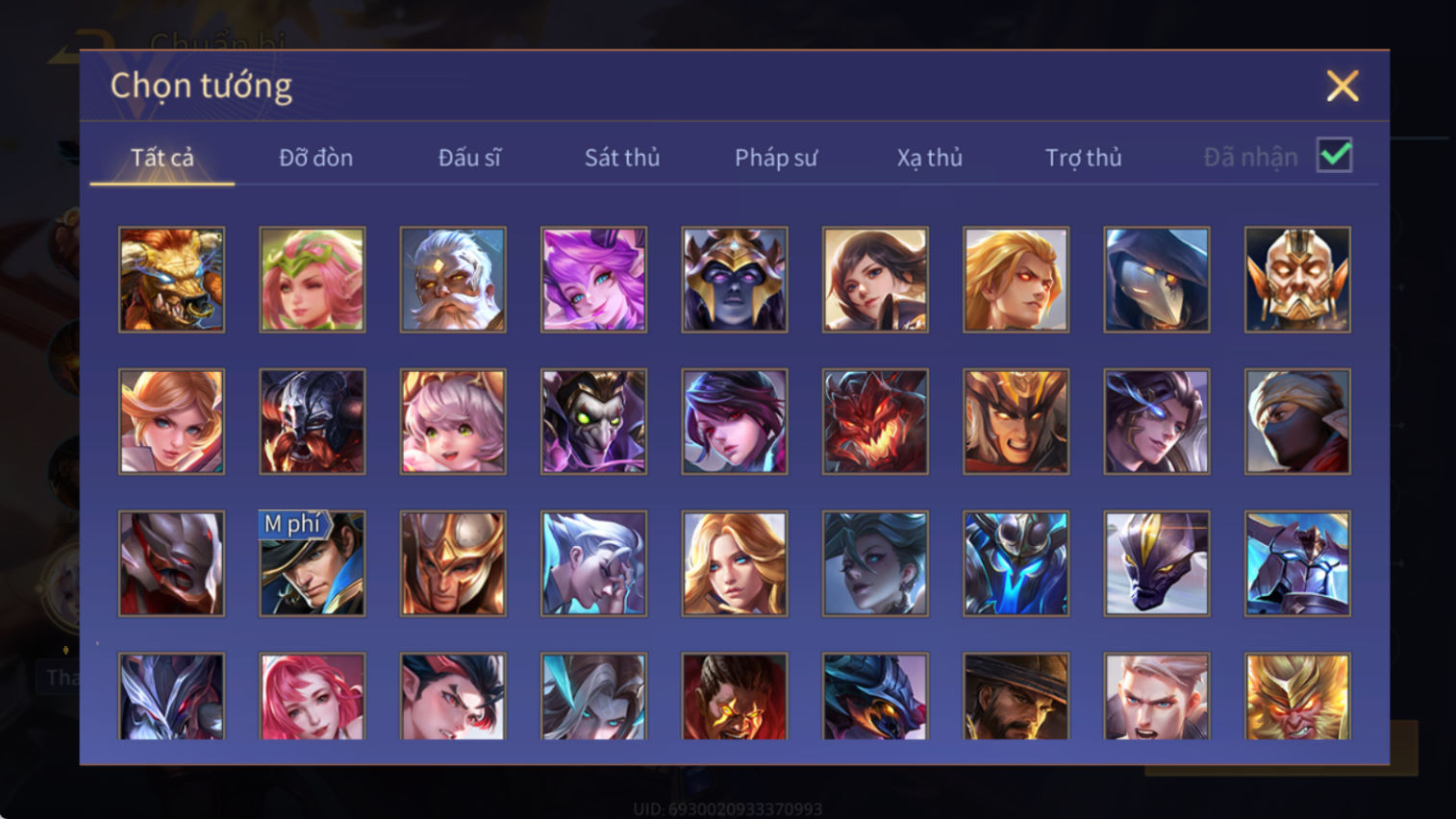
Task: Open the Đấu sĩ tab
Action: coord(469,158)
